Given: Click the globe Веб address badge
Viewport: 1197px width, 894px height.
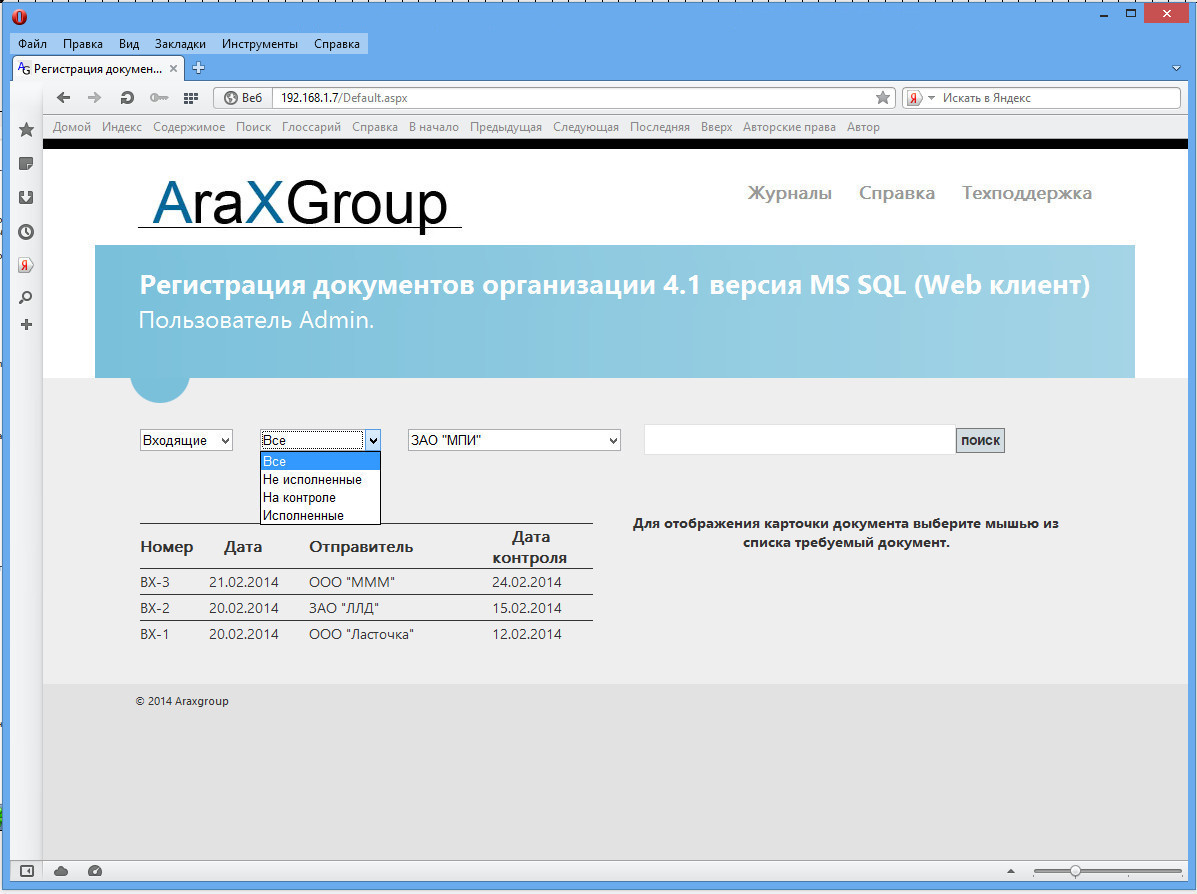Looking at the screenshot, I should (243, 98).
